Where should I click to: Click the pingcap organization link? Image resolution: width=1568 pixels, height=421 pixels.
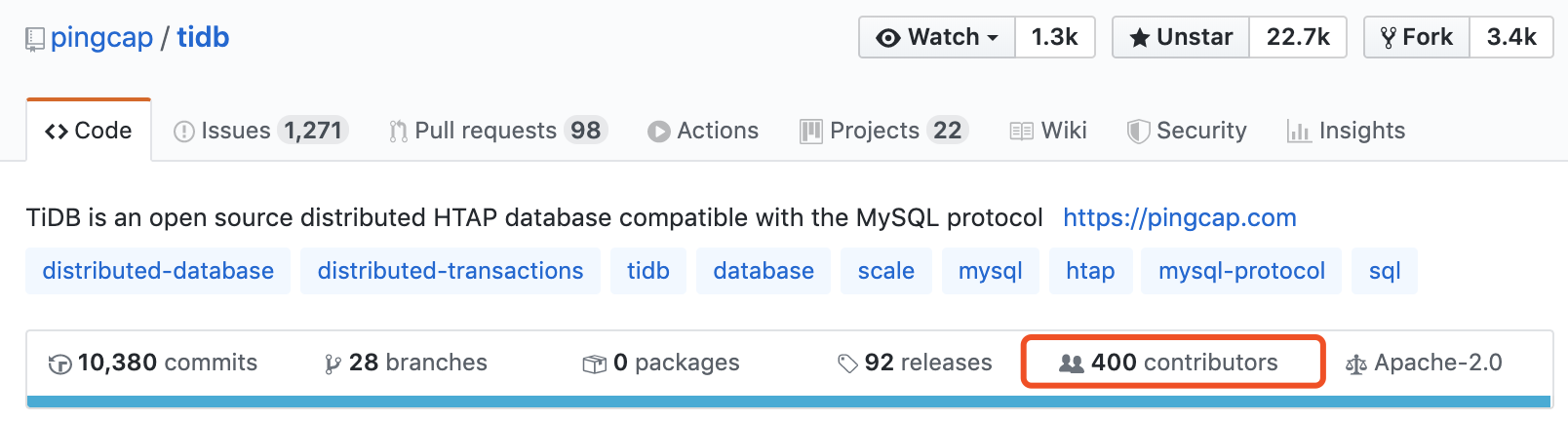pyautogui.click(x=101, y=37)
